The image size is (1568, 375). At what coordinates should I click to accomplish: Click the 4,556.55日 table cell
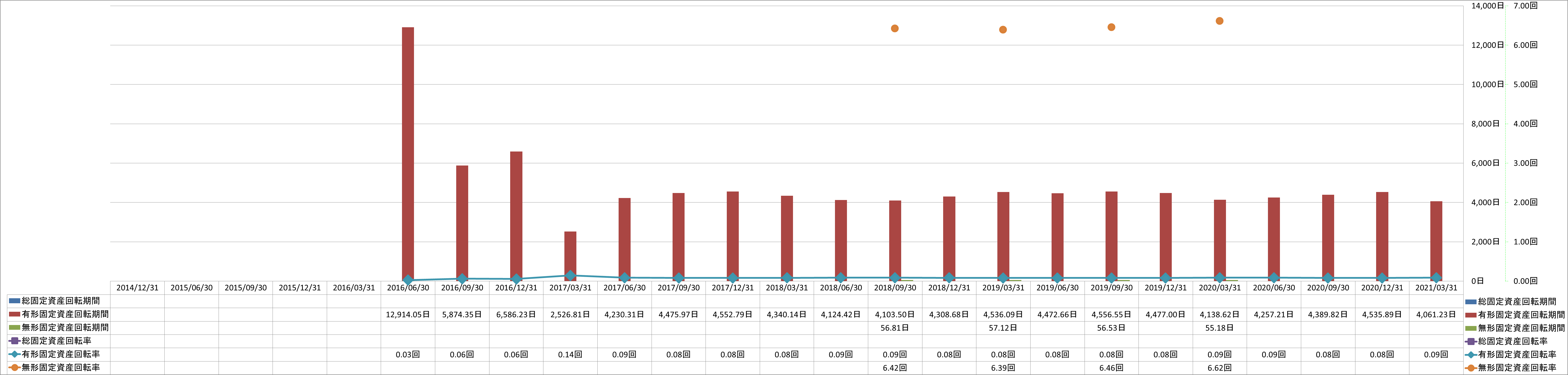point(1112,315)
